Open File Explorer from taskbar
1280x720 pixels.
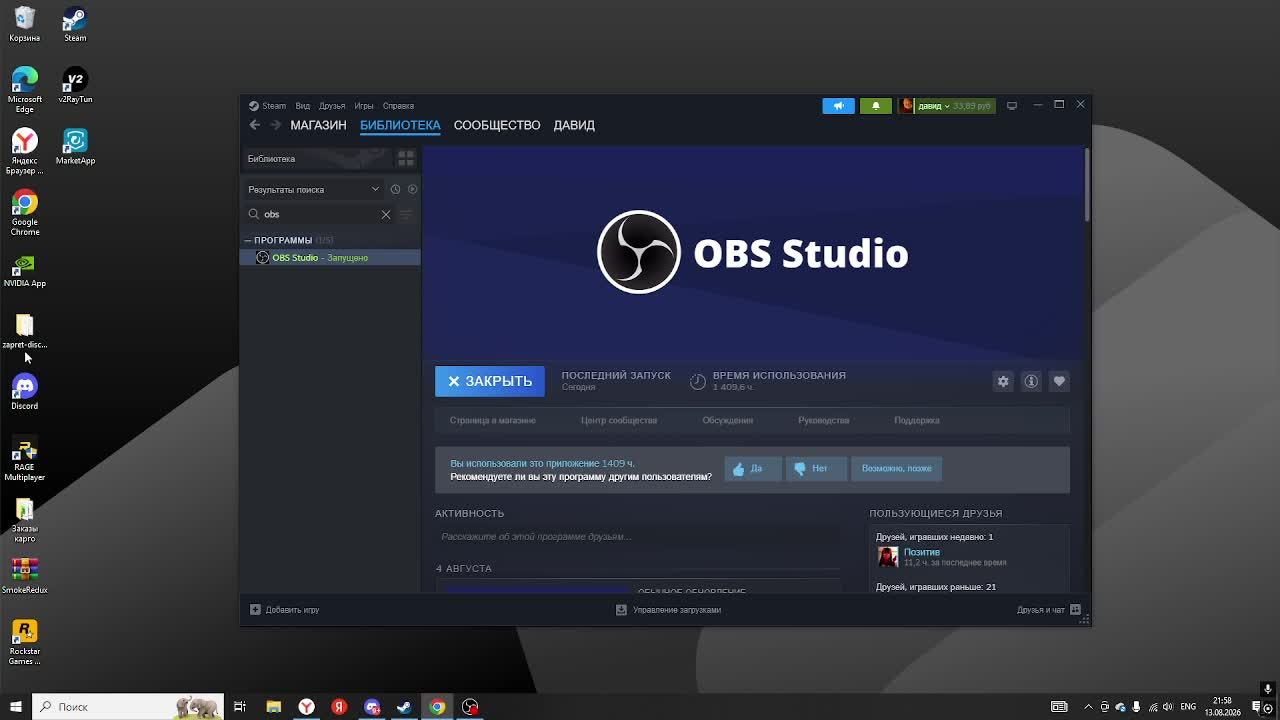tap(273, 707)
